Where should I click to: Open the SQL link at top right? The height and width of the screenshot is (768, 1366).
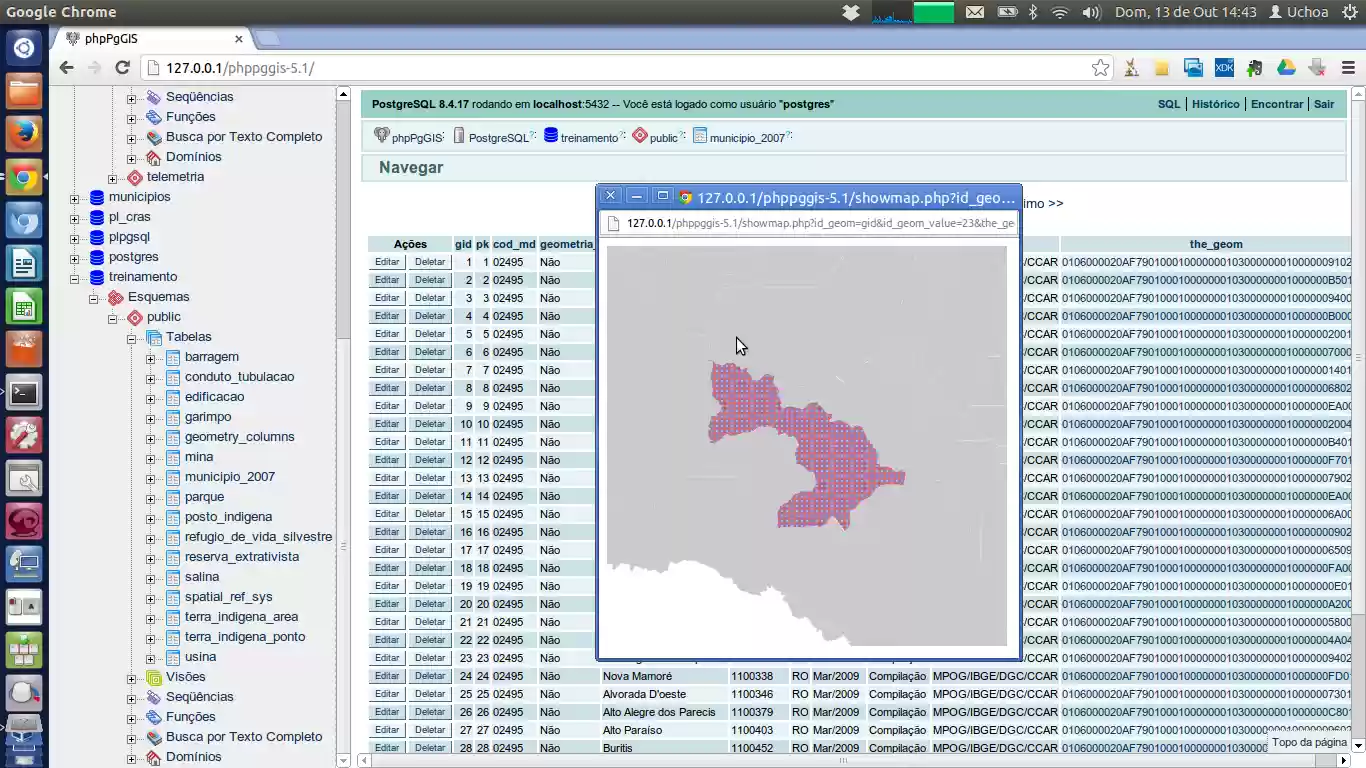pos(1168,103)
